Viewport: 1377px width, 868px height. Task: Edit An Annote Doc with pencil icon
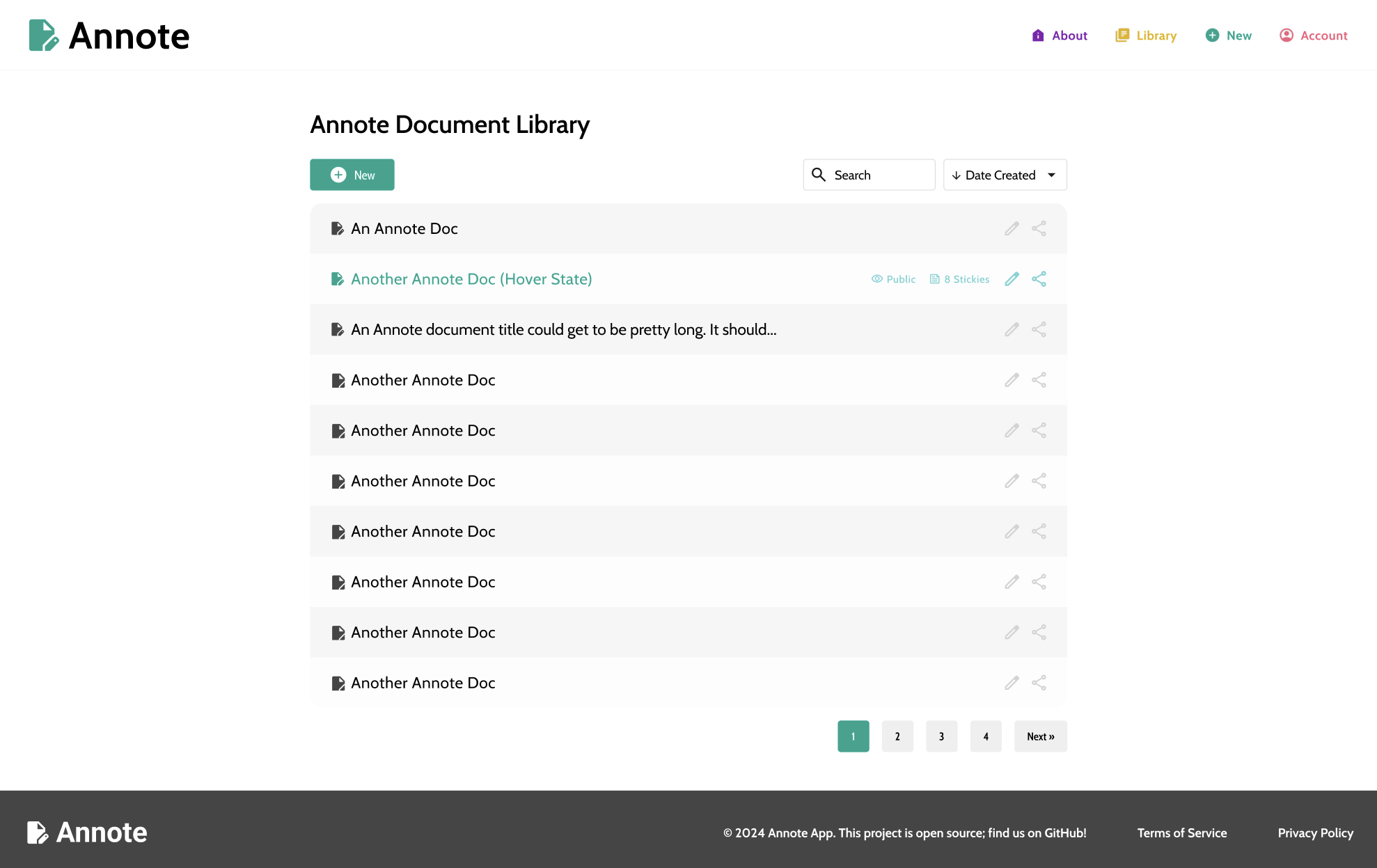point(1012,228)
